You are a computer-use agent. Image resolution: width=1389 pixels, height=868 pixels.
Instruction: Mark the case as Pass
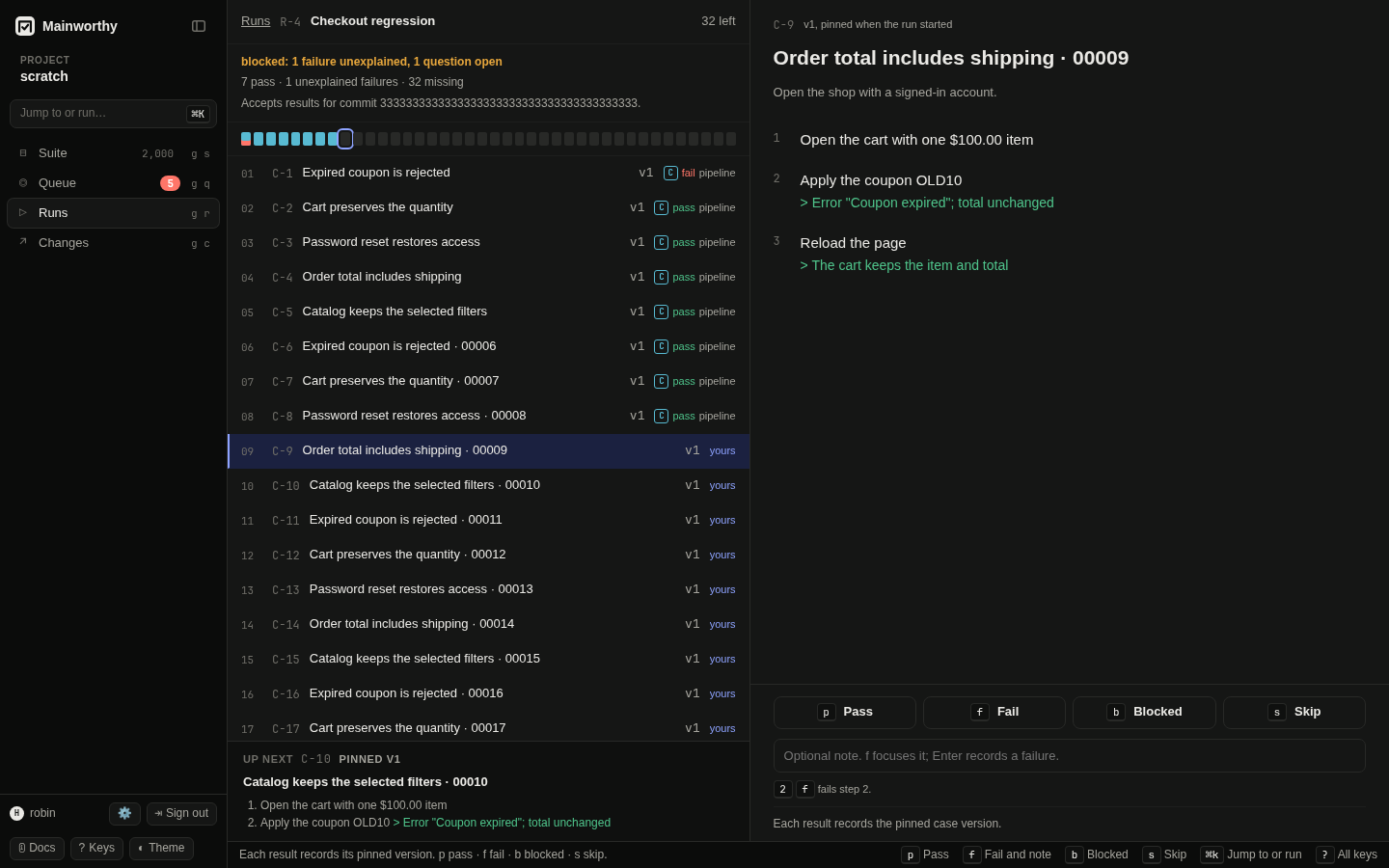(844, 713)
